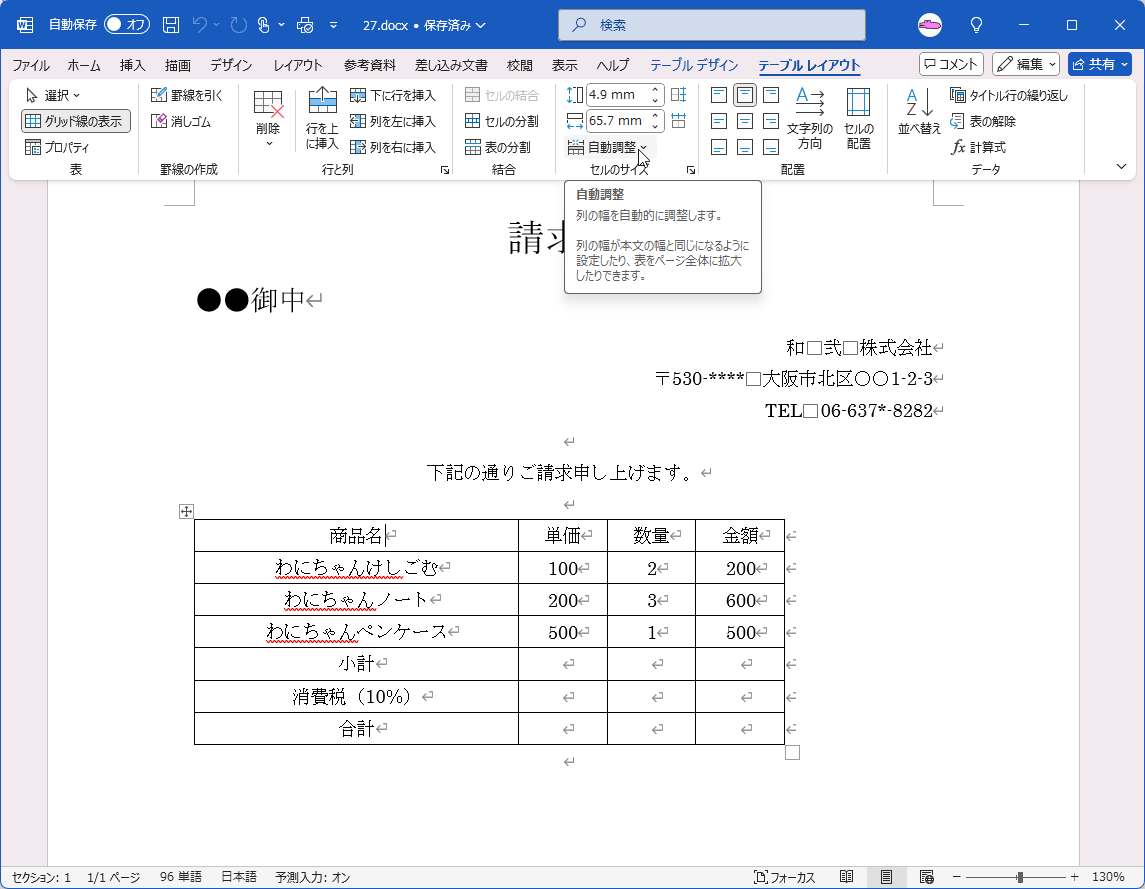The height and width of the screenshot is (889, 1145).
Task: Align cell text top right
Action: coord(770,95)
